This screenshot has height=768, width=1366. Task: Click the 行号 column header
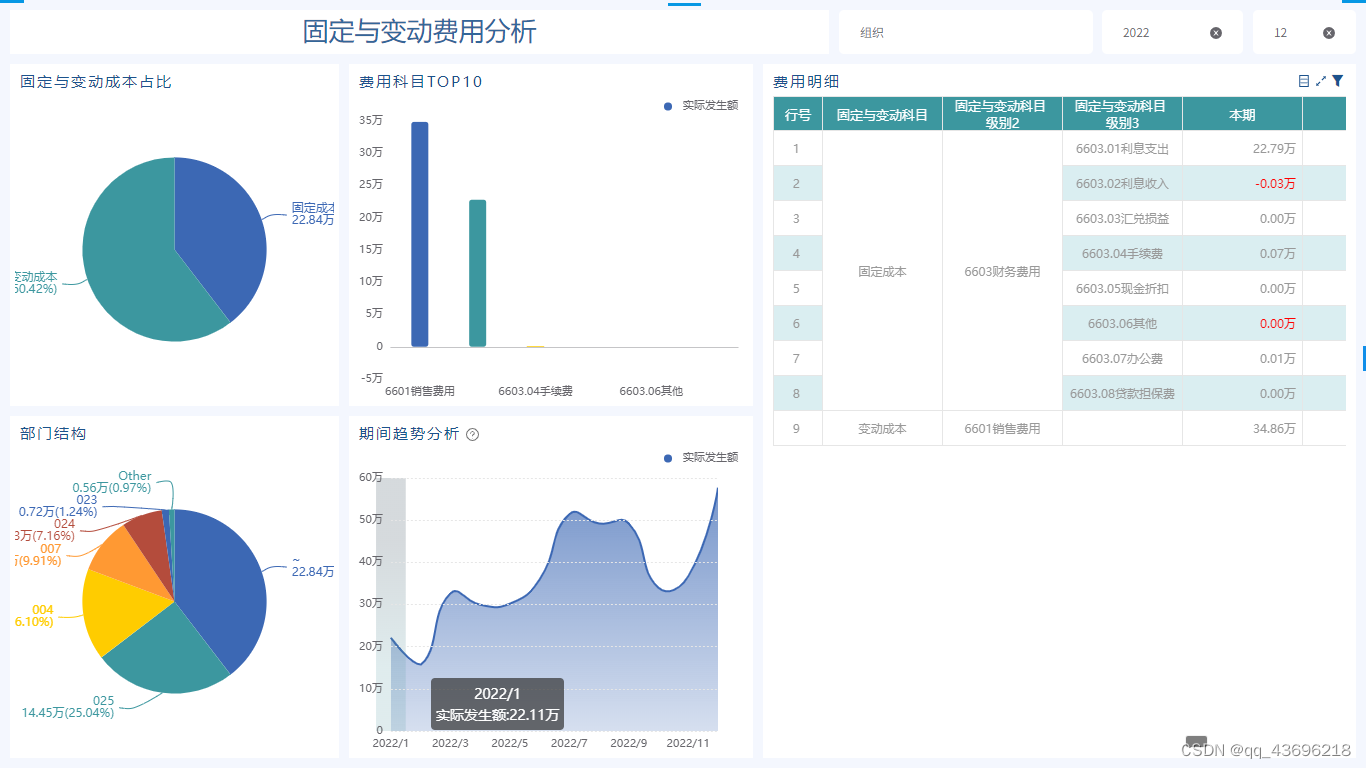click(798, 115)
